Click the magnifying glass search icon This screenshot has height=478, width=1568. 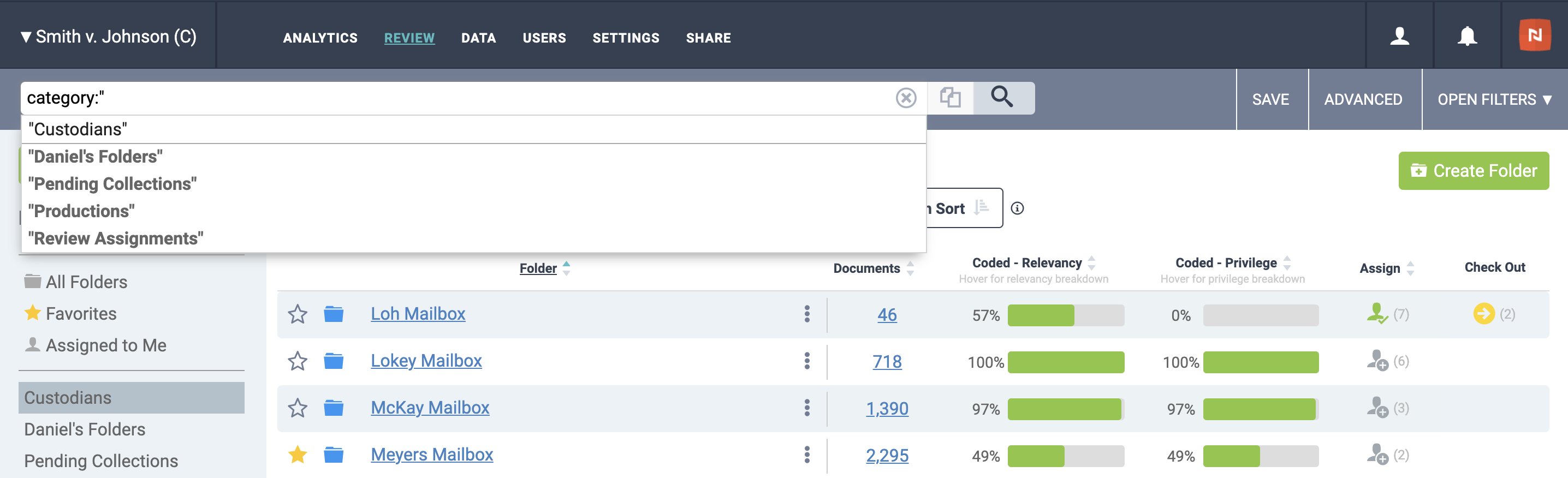point(1002,97)
